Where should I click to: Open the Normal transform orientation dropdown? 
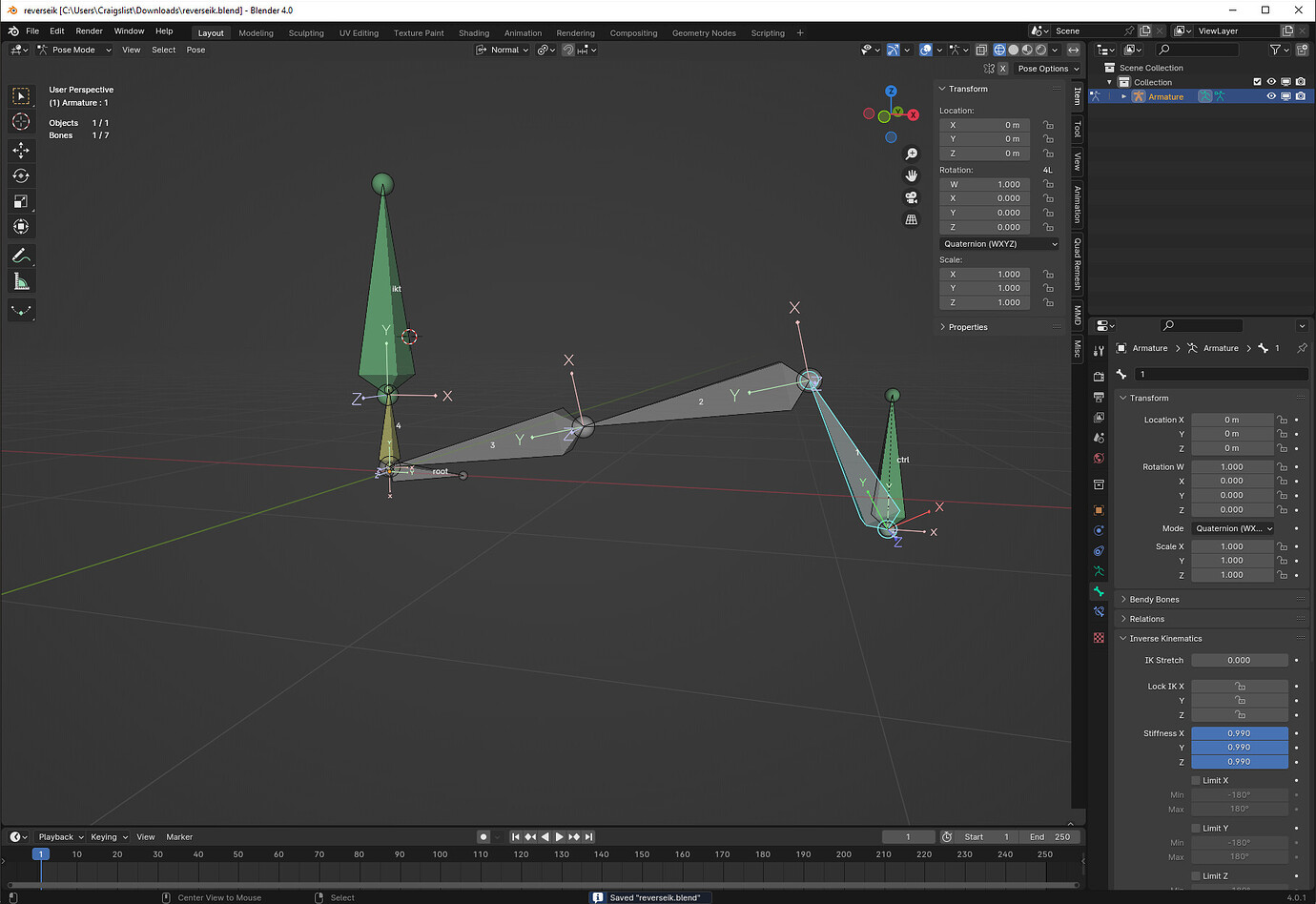point(503,50)
